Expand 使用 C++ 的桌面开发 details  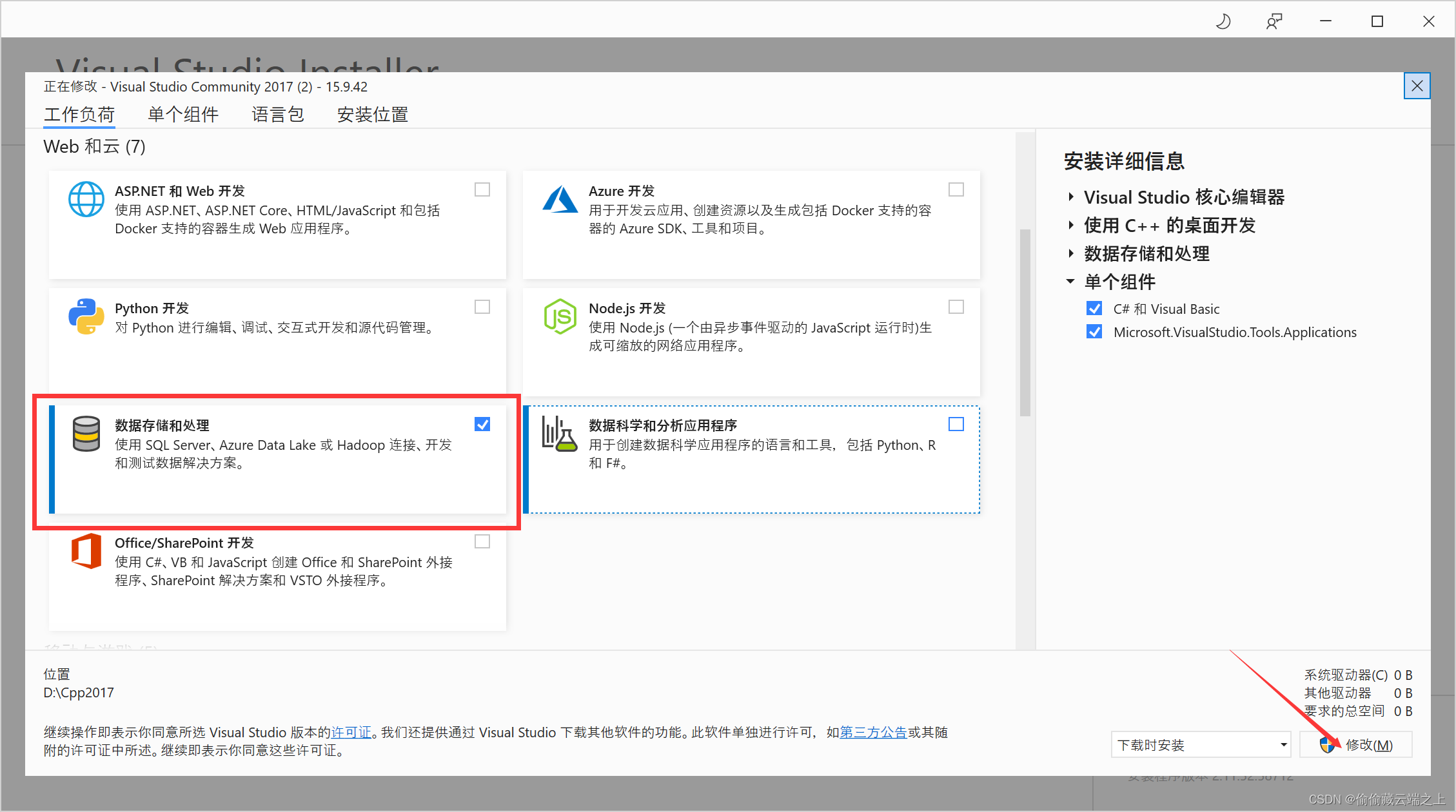point(1071,226)
